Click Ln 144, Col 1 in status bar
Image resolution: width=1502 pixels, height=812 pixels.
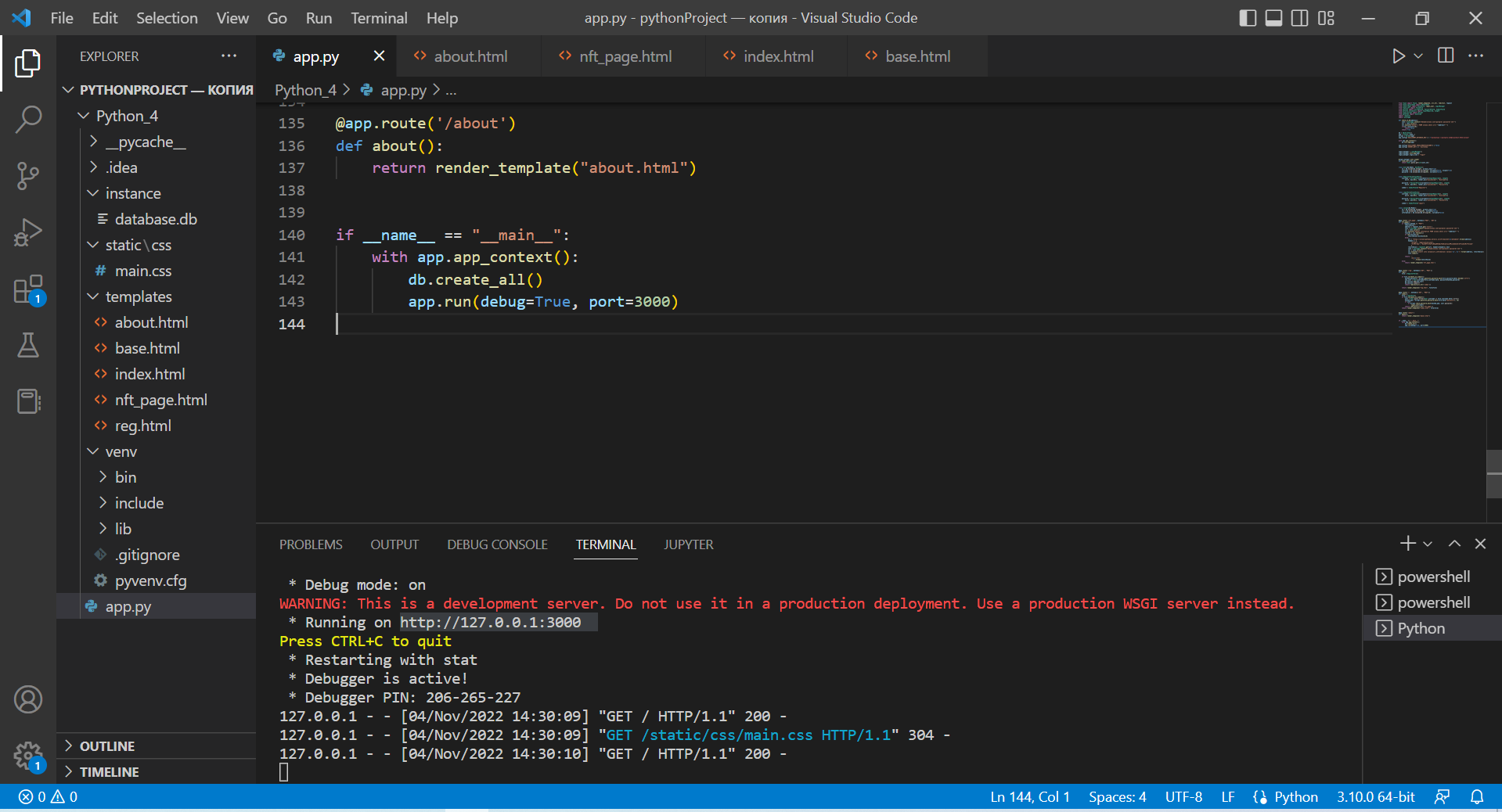click(1029, 796)
